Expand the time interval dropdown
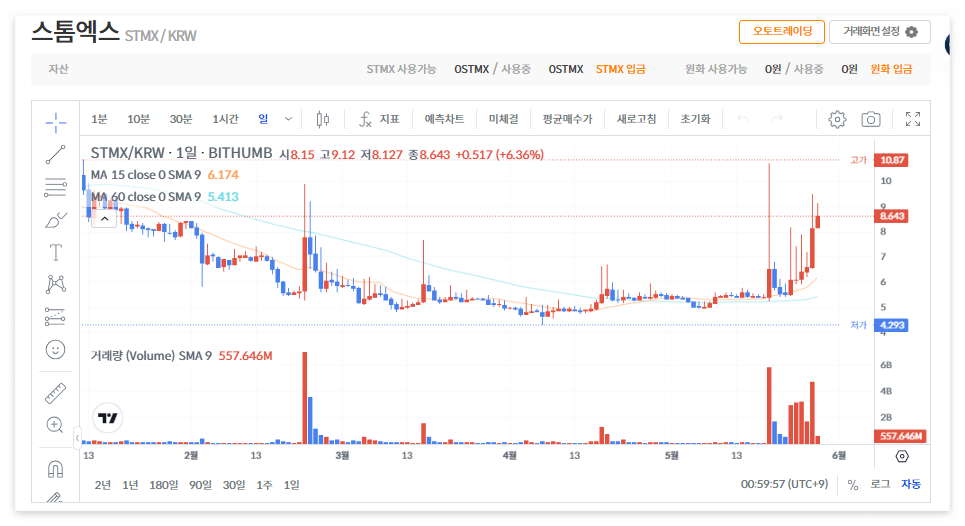The height and width of the screenshot is (526, 965). [x=288, y=119]
